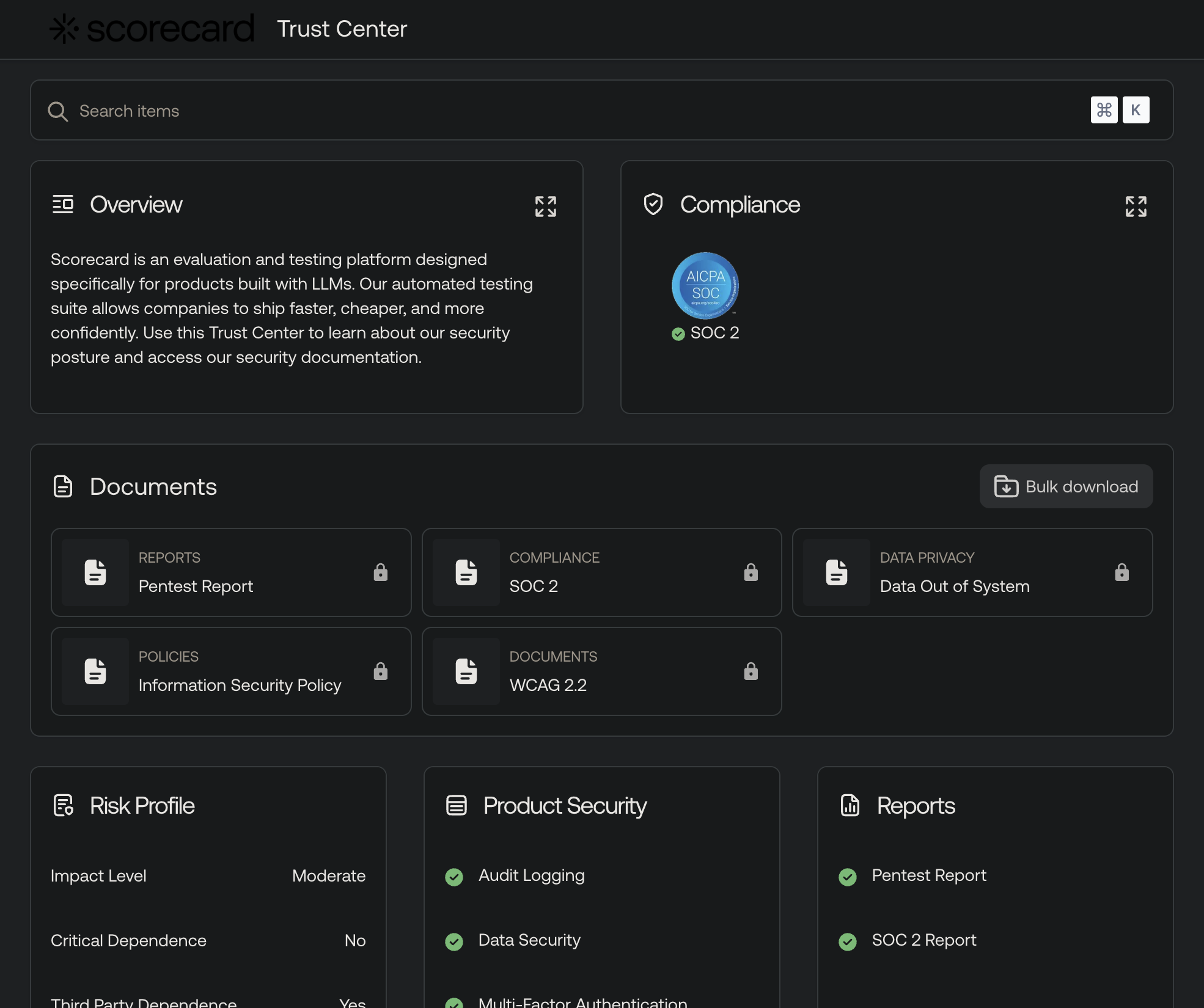The height and width of the screenshot is (1008, 1204).
Task: Click Information Security Policy file icon
Action: pos(95,671)
